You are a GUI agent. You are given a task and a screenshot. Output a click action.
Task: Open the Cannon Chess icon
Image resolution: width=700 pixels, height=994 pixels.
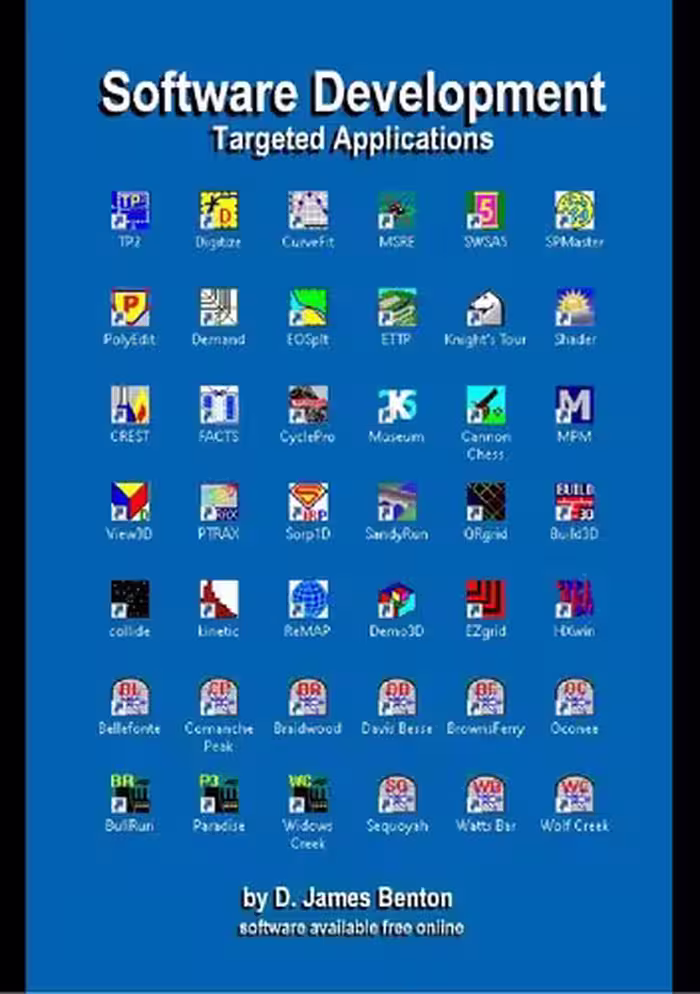(x=486, y=404)
